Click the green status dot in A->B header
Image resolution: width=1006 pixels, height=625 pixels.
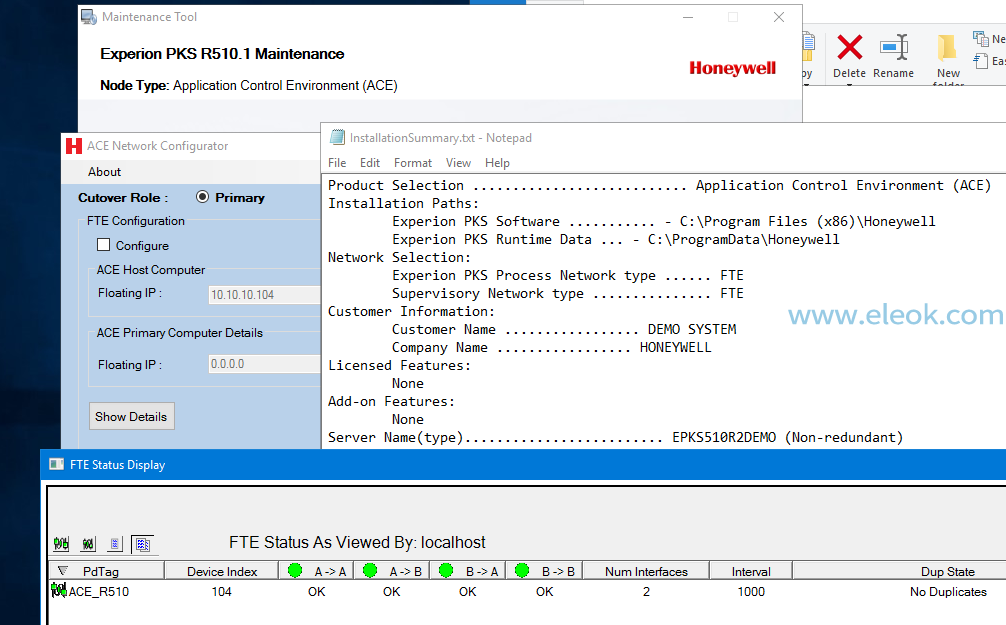pyautogui.click(x=370, y=570)
